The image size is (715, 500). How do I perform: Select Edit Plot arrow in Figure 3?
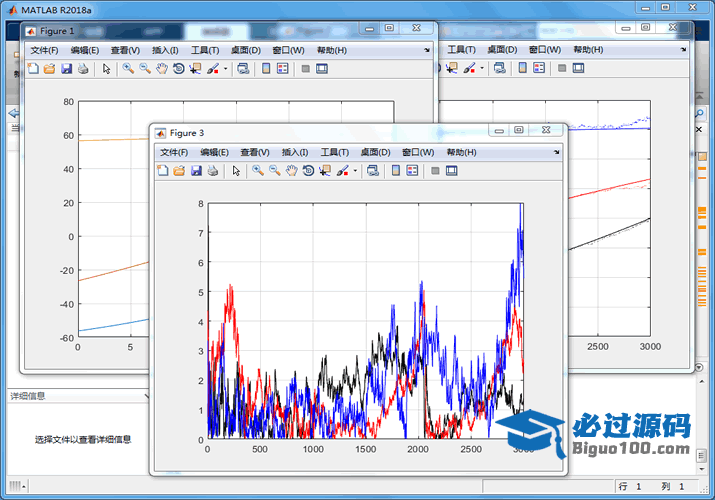(236, 171)
